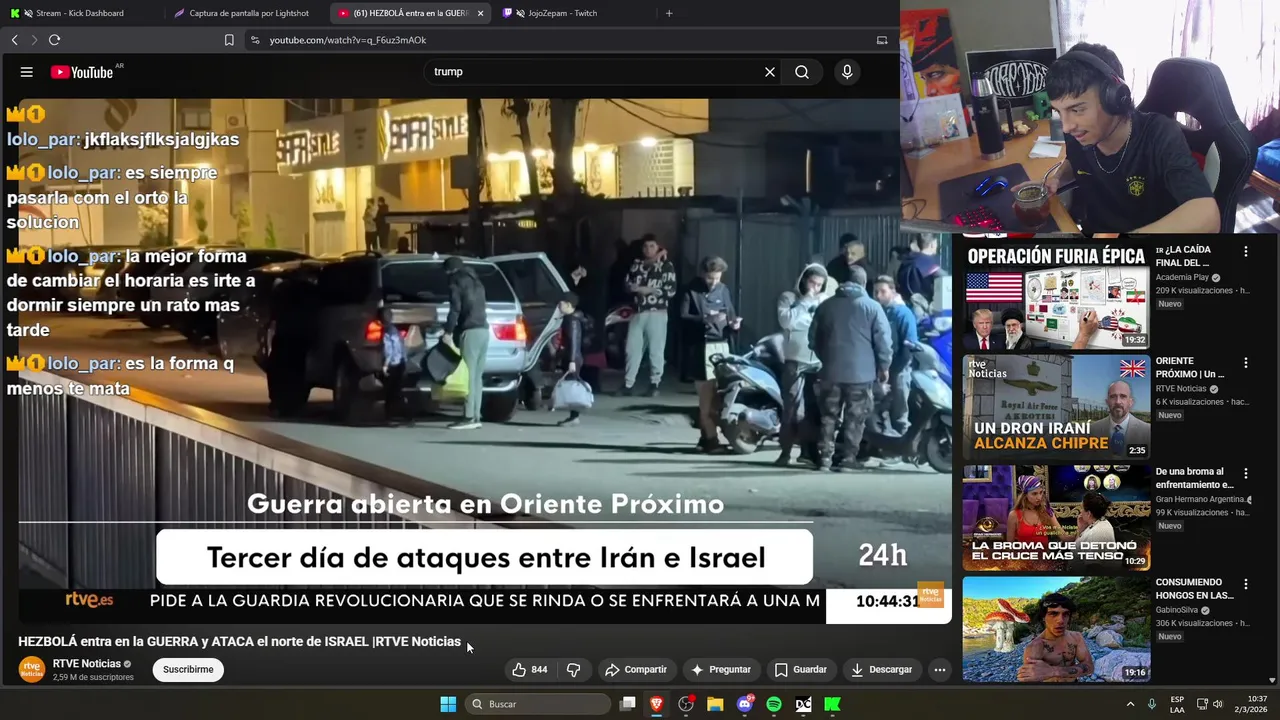
Task: Save video with Guardar button
Action: (x=801, y=670)
